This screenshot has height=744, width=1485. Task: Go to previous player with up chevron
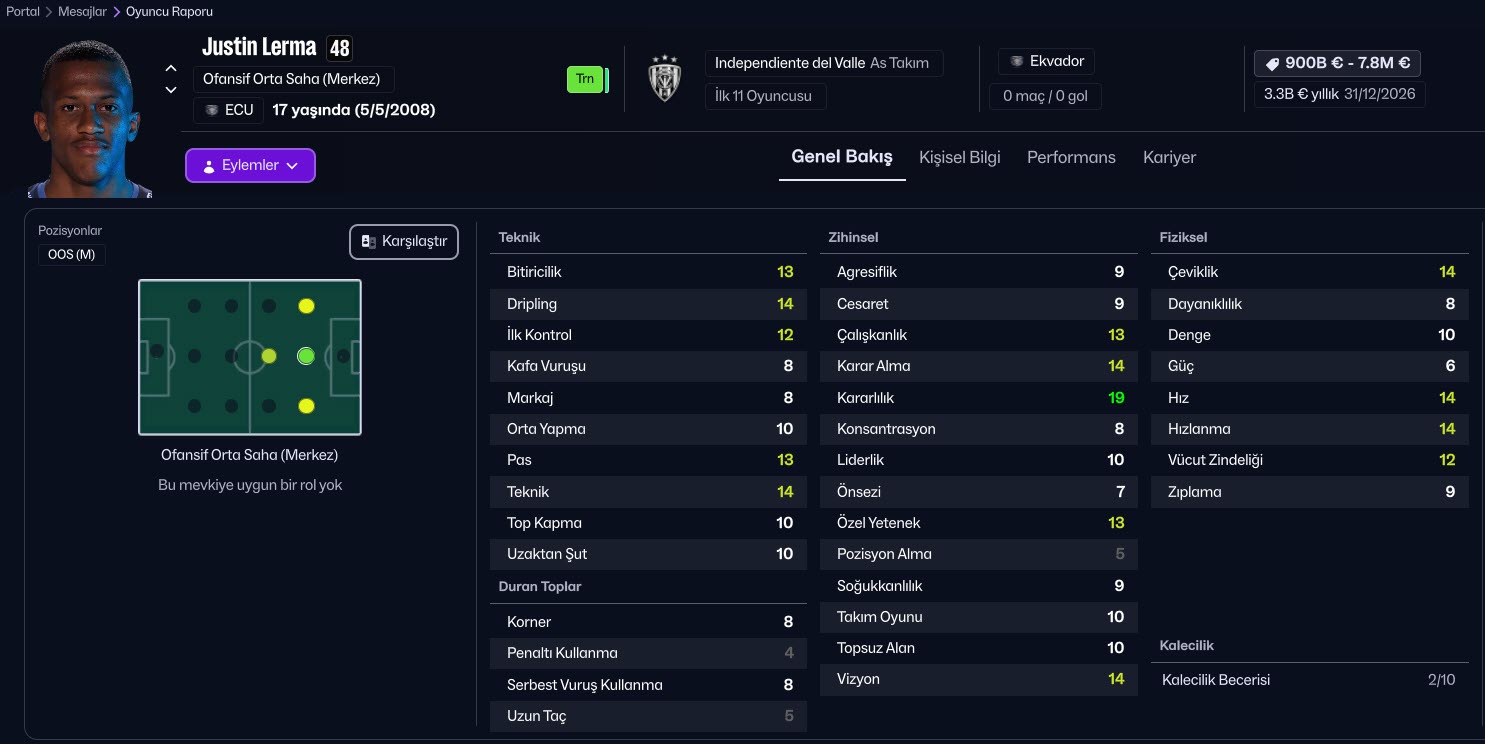tap(171, 68)
